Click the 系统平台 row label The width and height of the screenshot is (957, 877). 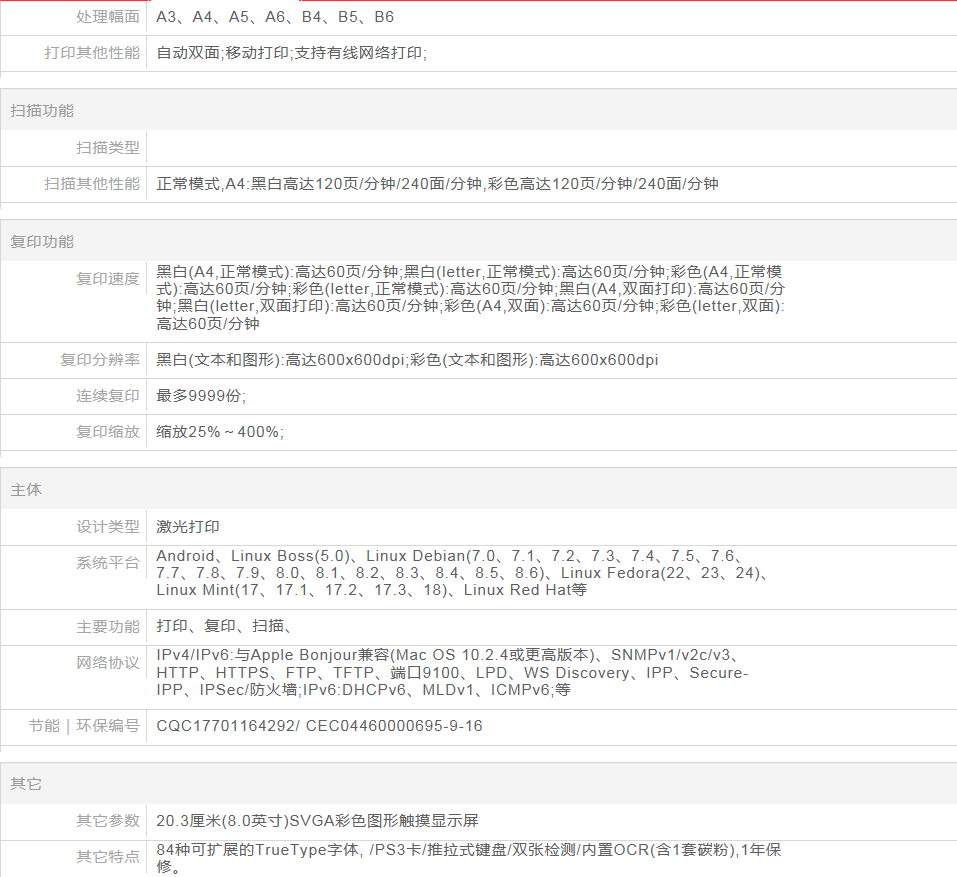(x=108, y=563)
